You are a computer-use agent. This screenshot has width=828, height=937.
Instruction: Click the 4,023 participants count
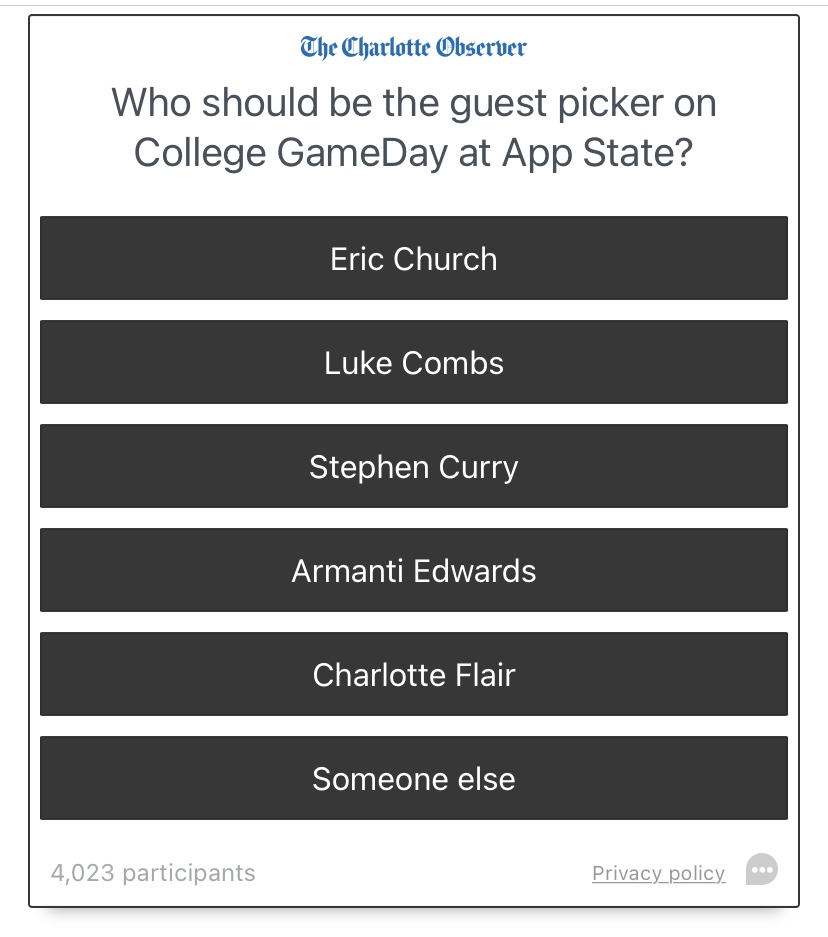(x=153, y=873)
